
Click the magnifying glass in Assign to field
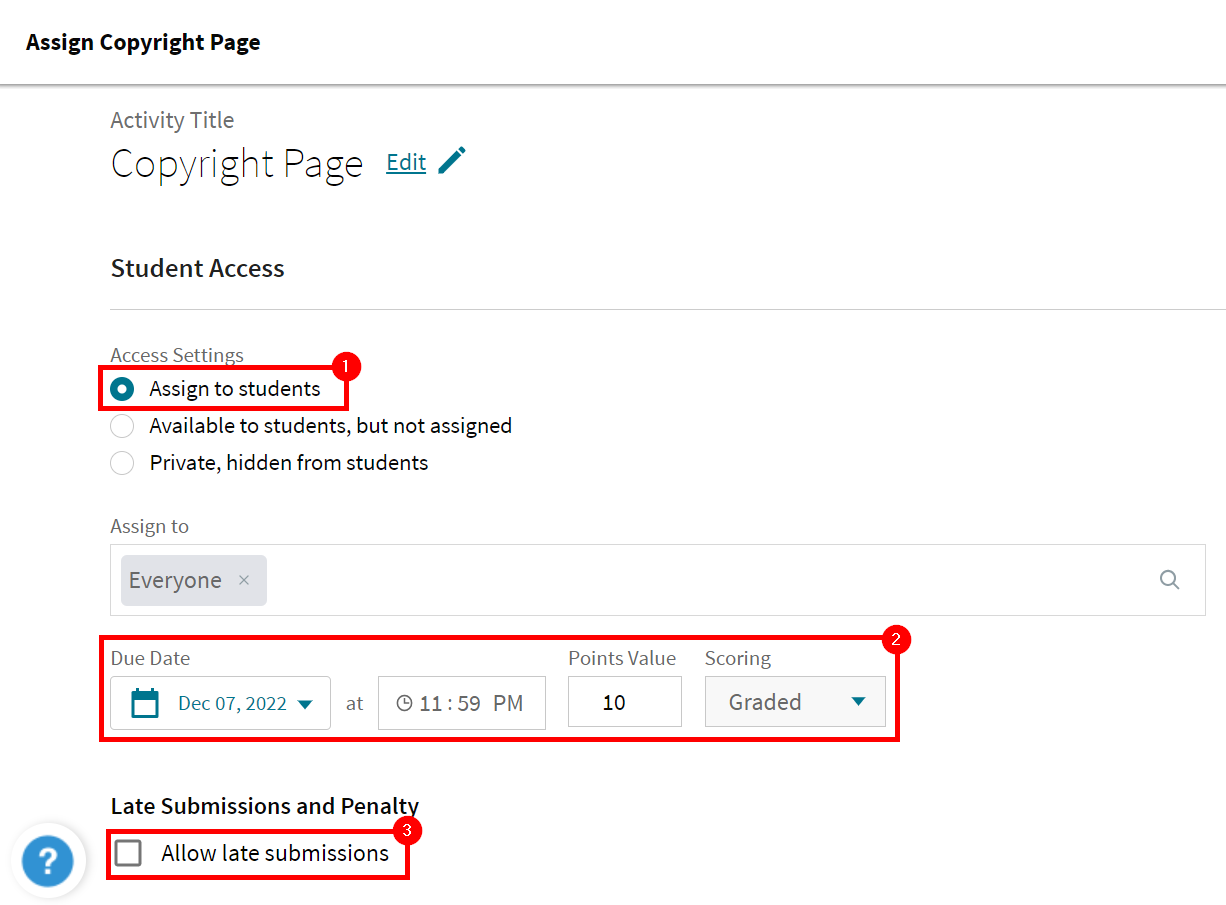pos(1169,579)
